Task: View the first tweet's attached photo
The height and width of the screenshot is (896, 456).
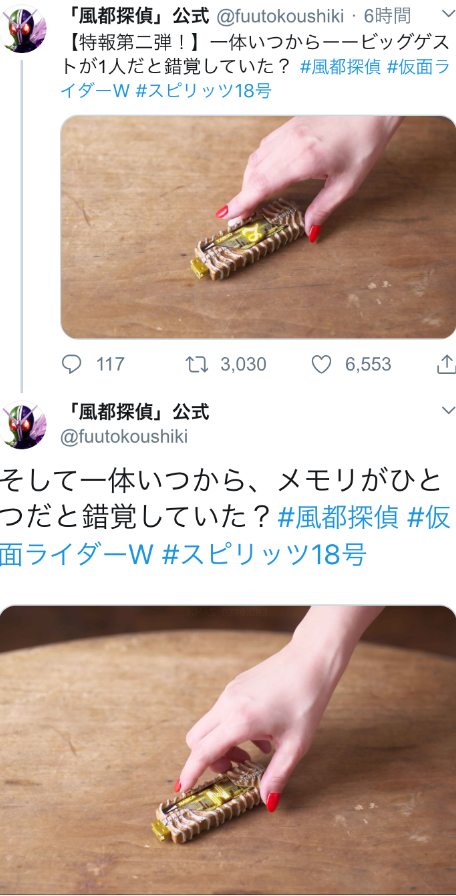Action: 258,227
